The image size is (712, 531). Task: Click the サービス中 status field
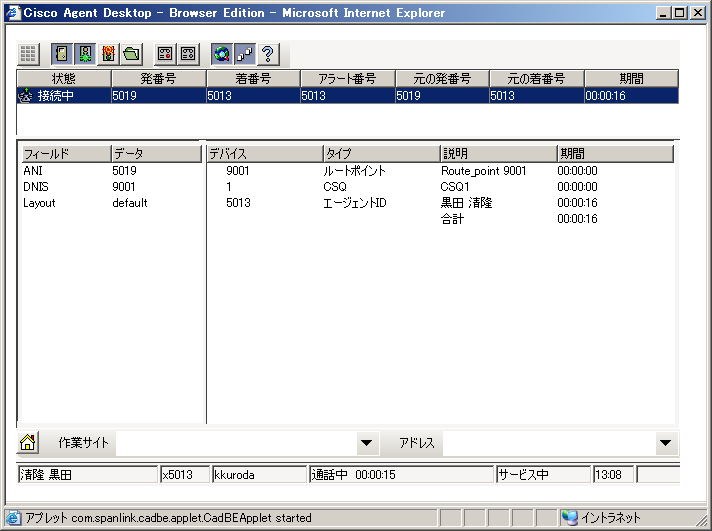(544, 475)
